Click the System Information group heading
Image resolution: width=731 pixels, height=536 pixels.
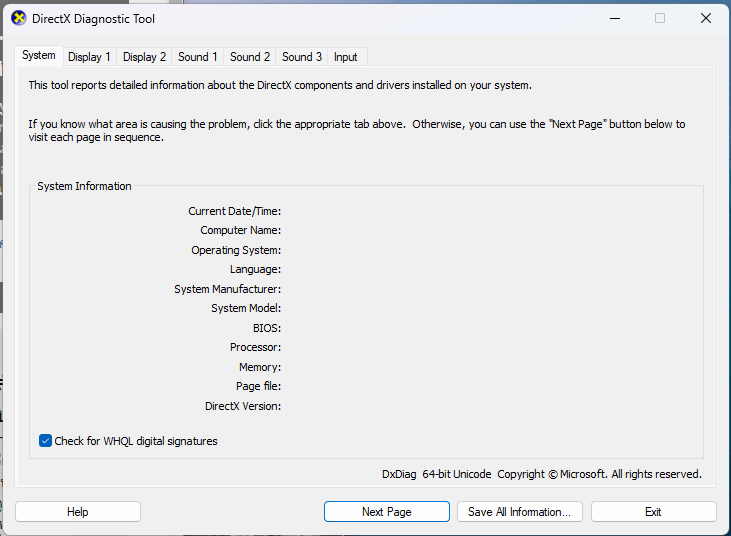point(84,186)
